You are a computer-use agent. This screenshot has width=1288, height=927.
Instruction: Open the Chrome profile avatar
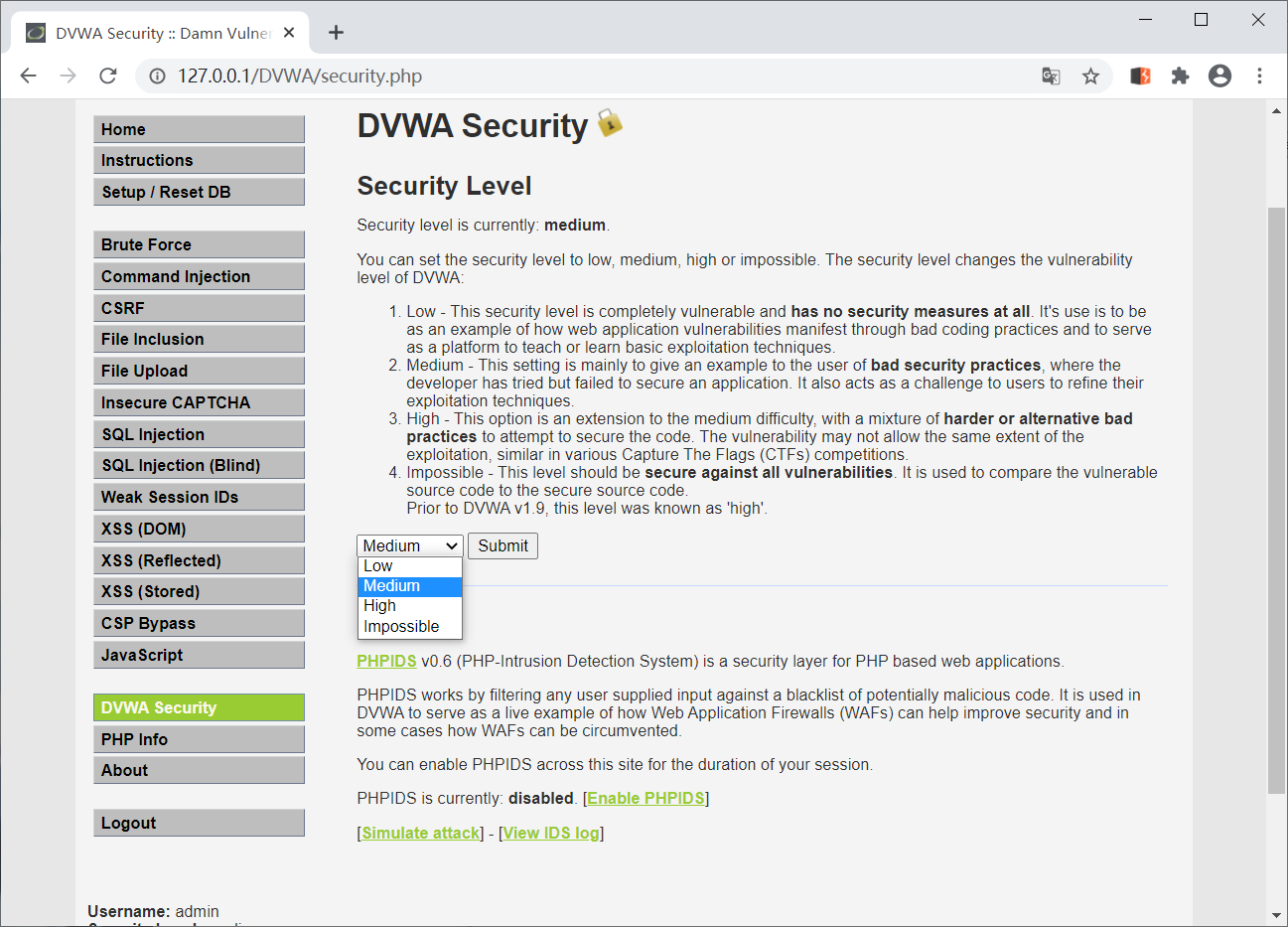pyautogui.click(x=1219, y=76)
